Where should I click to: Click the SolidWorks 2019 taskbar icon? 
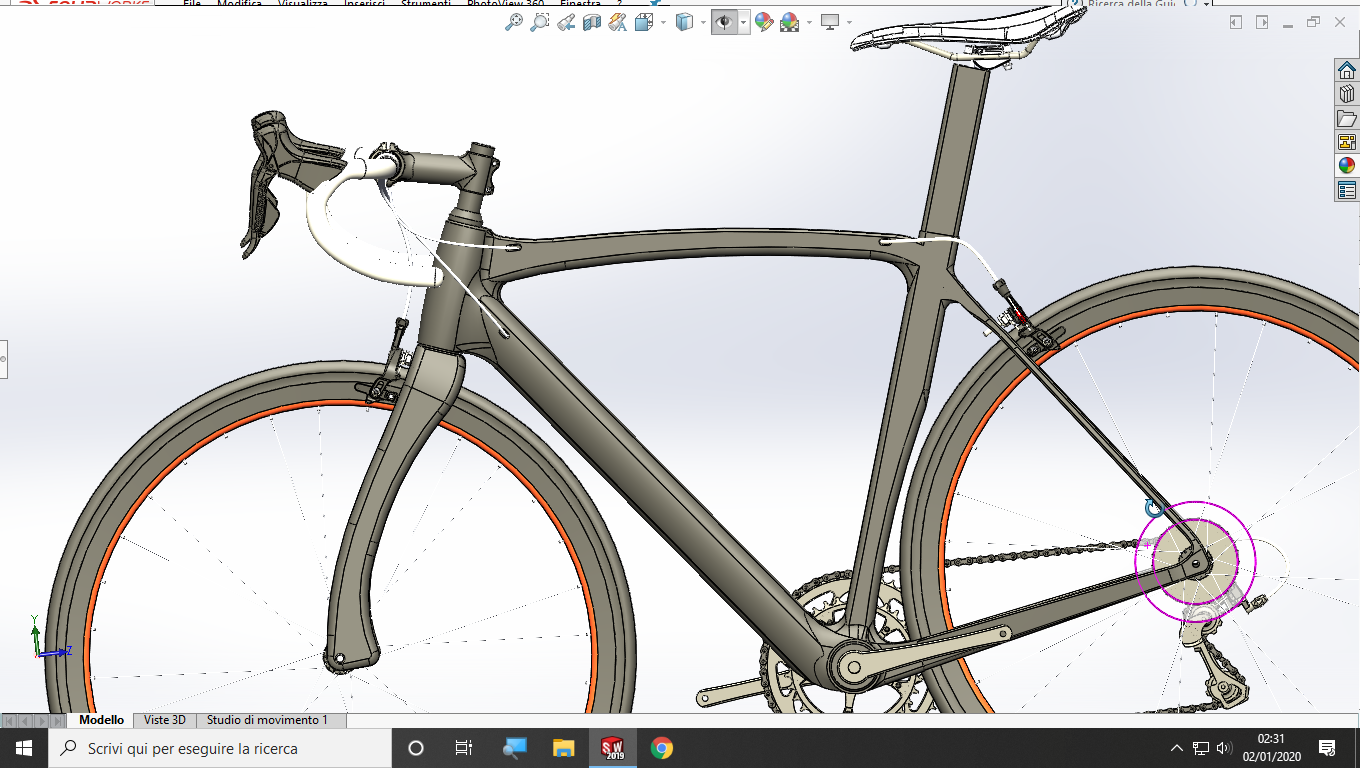tap(612, 748)
